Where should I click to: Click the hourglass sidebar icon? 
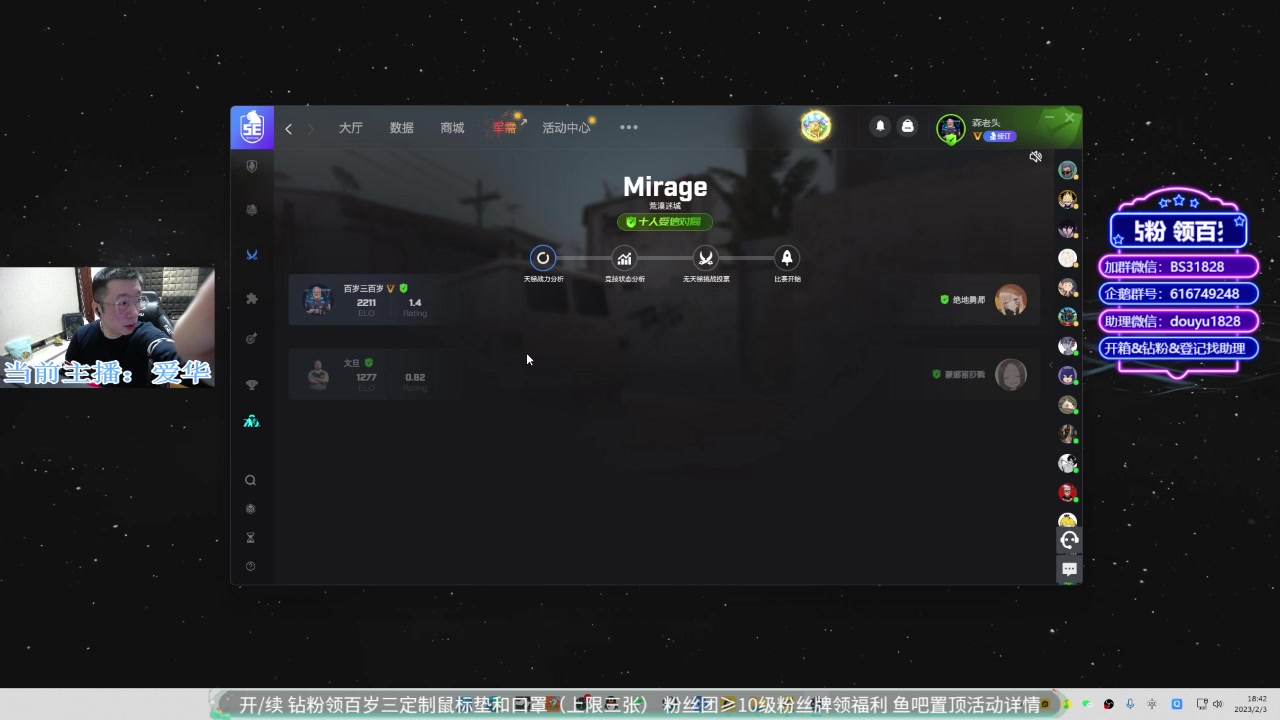[x=250, y=538]
